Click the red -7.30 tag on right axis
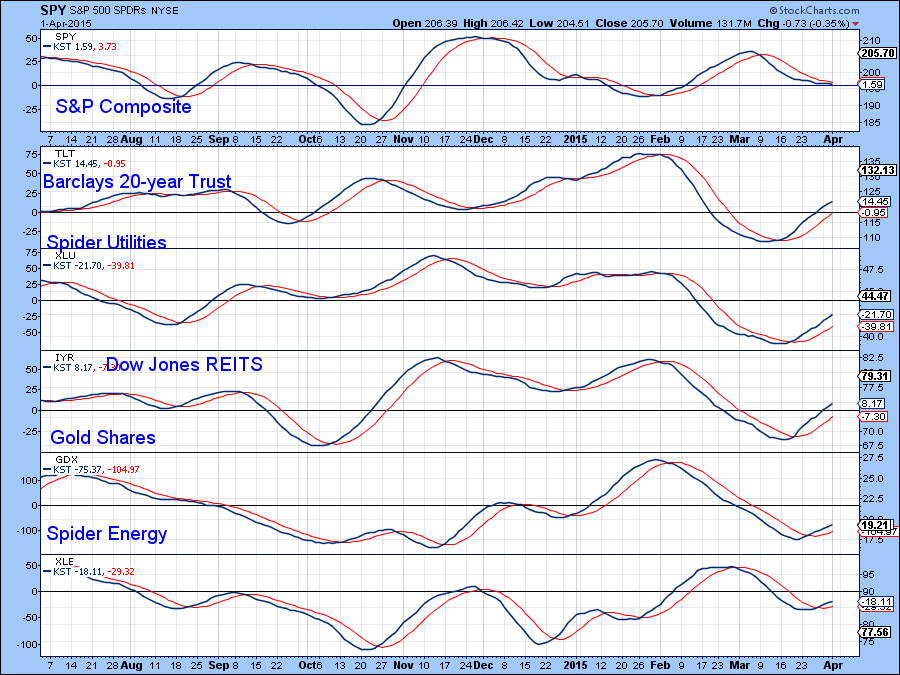900x675 pixels. click(874, 417)
